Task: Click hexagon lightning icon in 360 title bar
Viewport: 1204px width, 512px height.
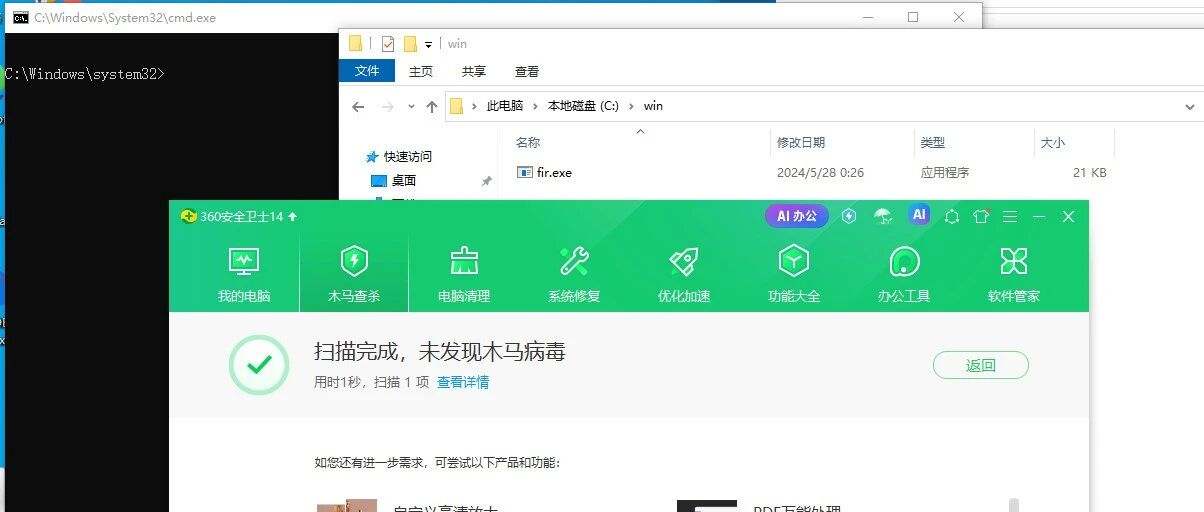Action: (849, 216)
